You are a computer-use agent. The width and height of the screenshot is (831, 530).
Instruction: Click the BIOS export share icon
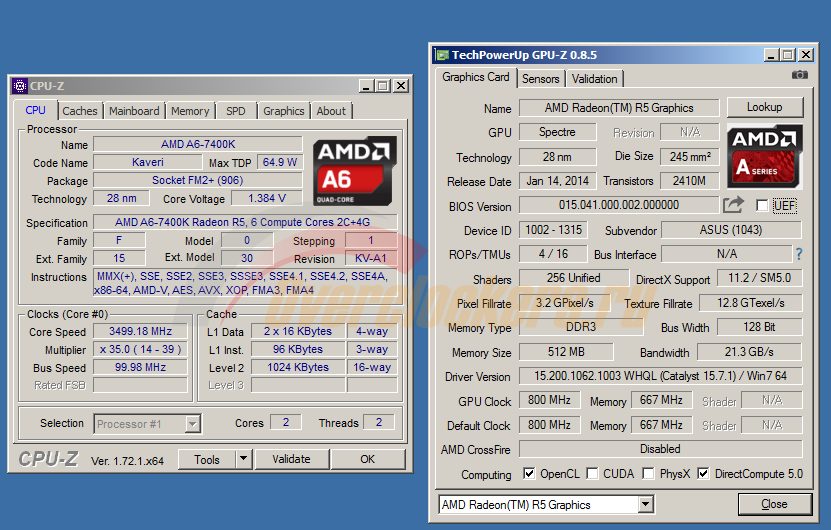(x=734, y=205)
